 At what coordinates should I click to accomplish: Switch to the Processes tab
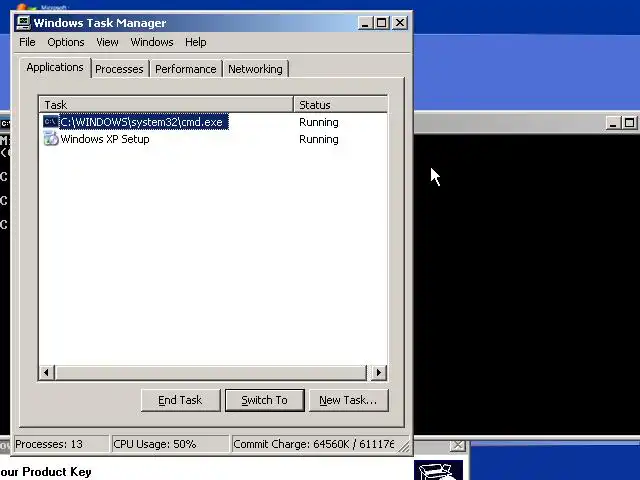(119, 69)
